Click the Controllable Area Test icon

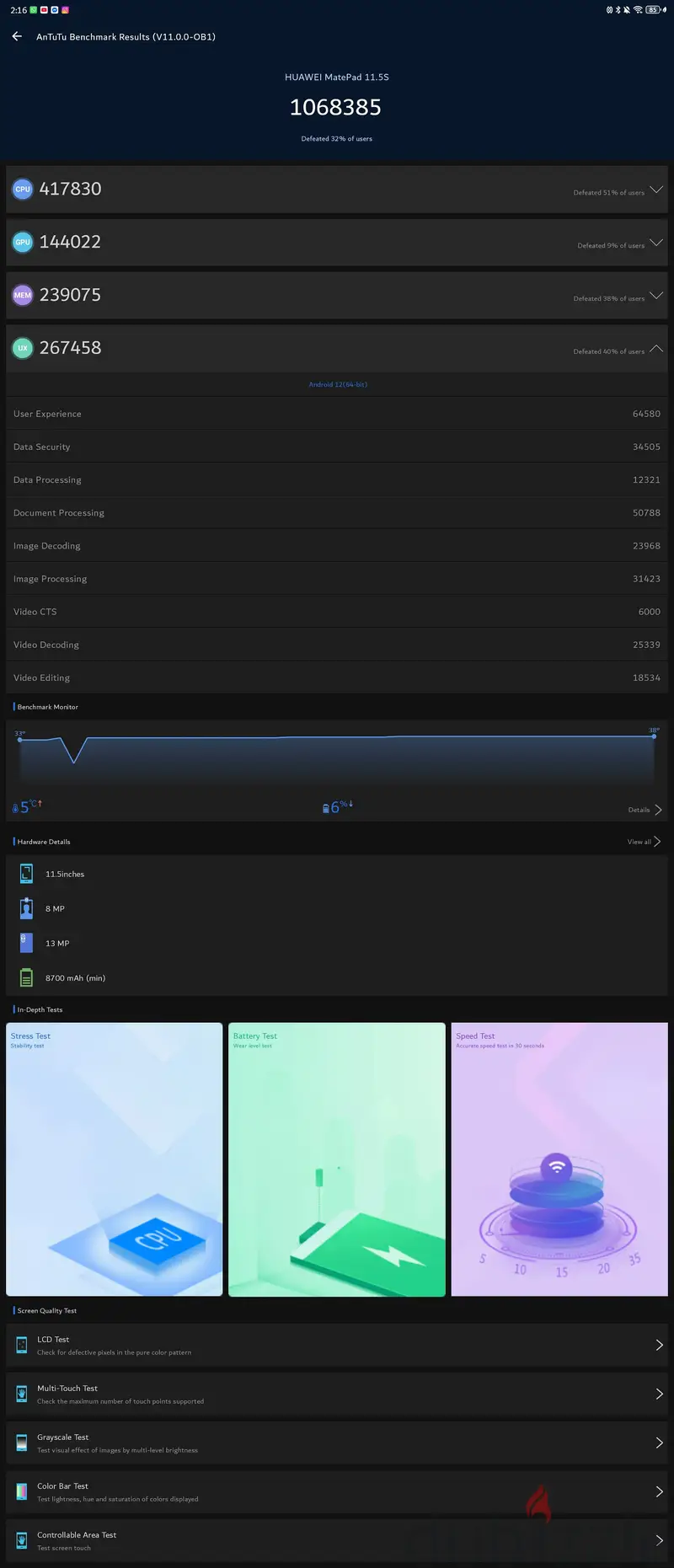pos(22,1541)
